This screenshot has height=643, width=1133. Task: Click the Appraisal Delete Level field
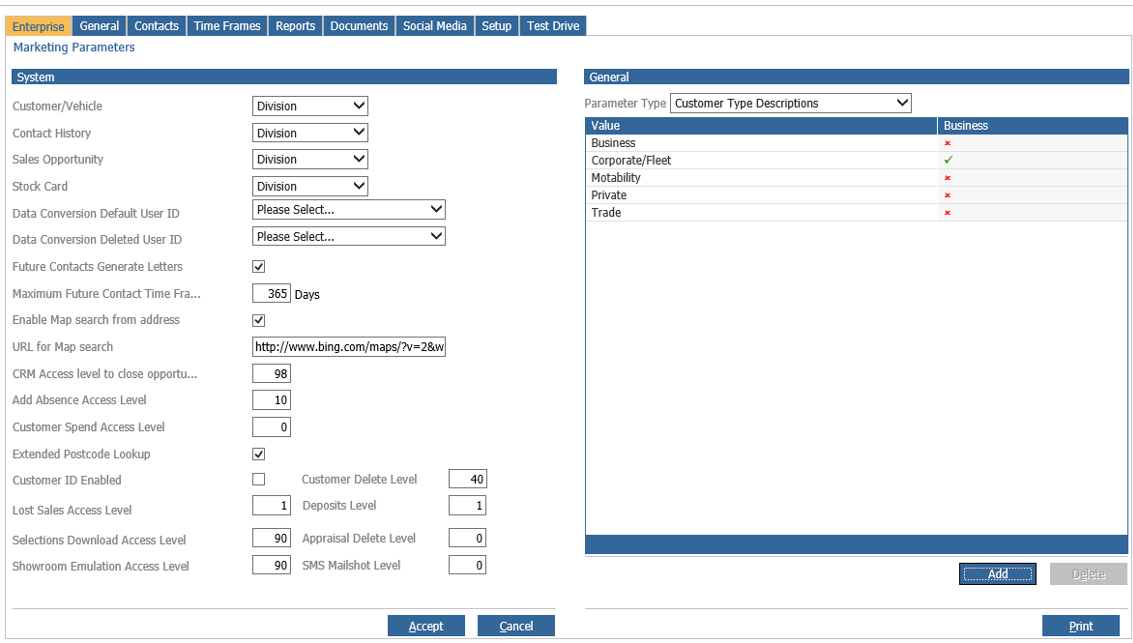tap(468, 538)
